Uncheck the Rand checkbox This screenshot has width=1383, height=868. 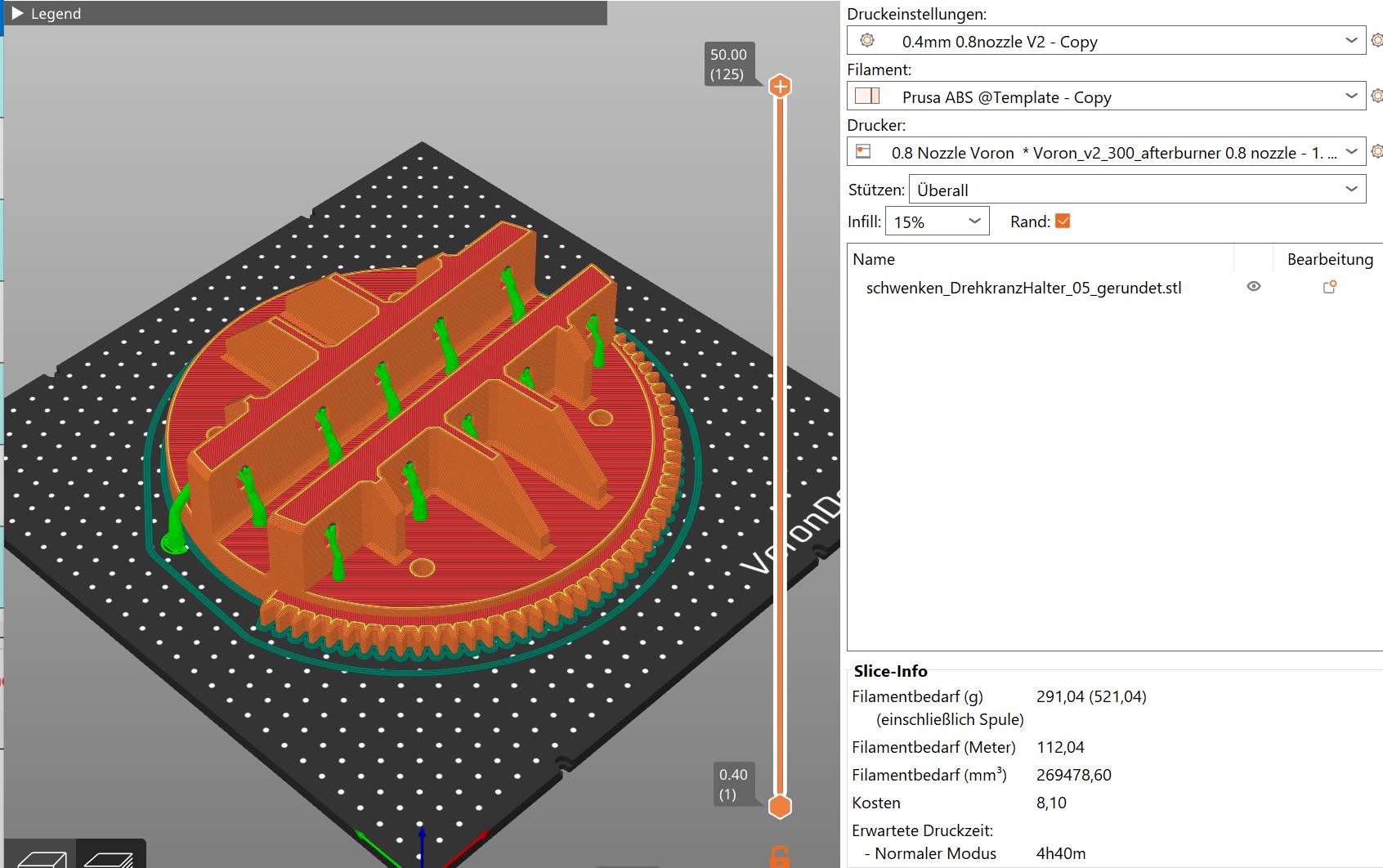pyautogui.click(x=1063, y=221)
